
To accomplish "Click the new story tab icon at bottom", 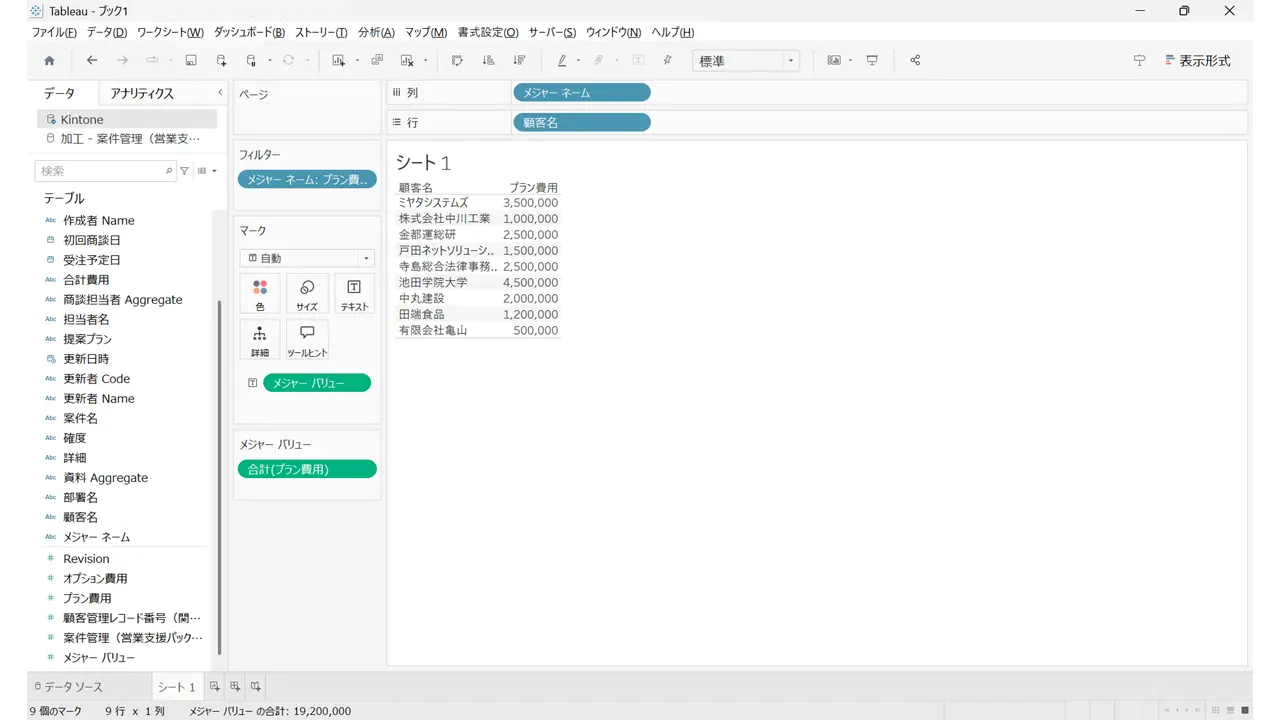I will tap(256, 687).
